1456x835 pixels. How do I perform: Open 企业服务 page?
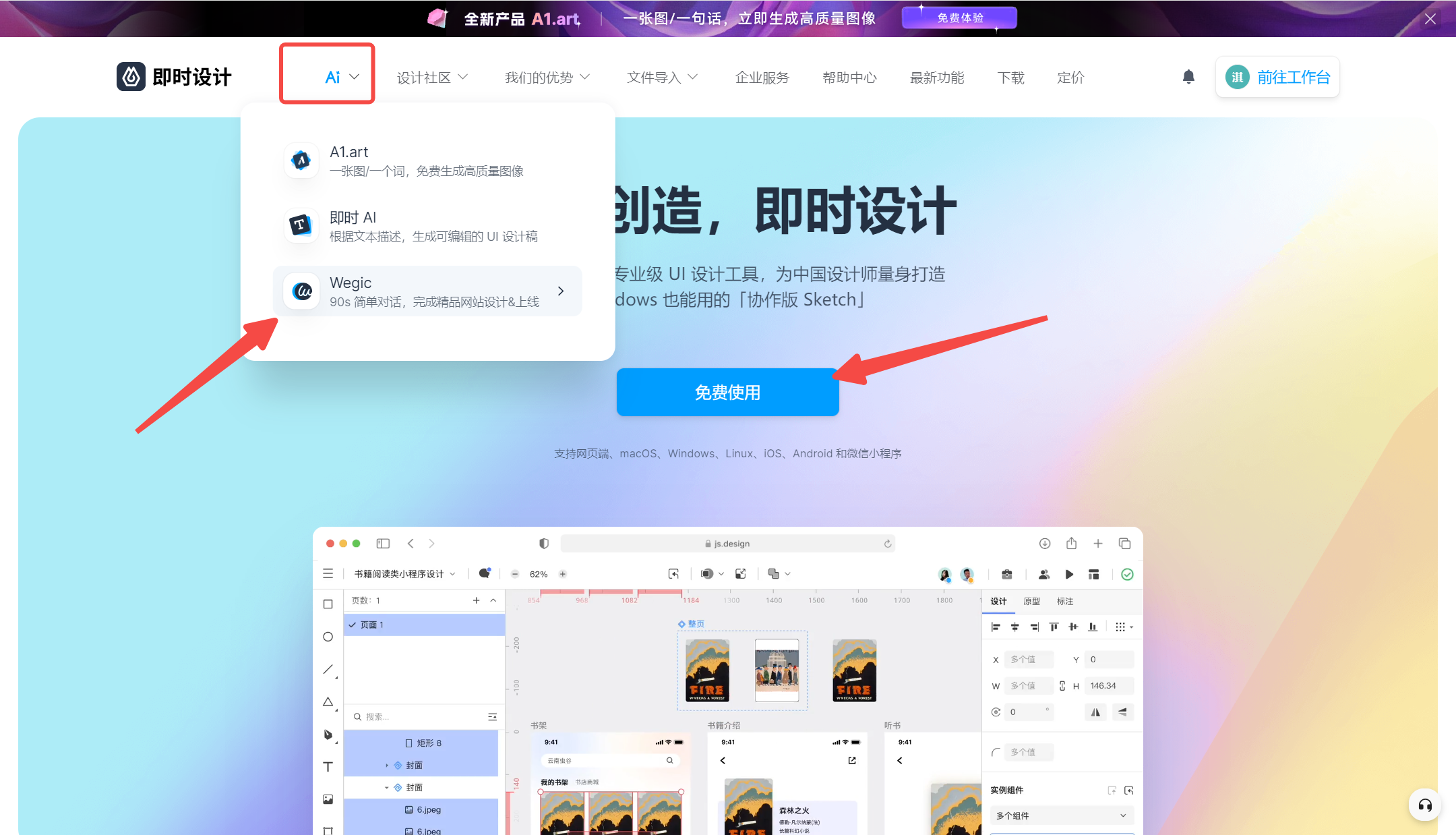tap(762, 78)
